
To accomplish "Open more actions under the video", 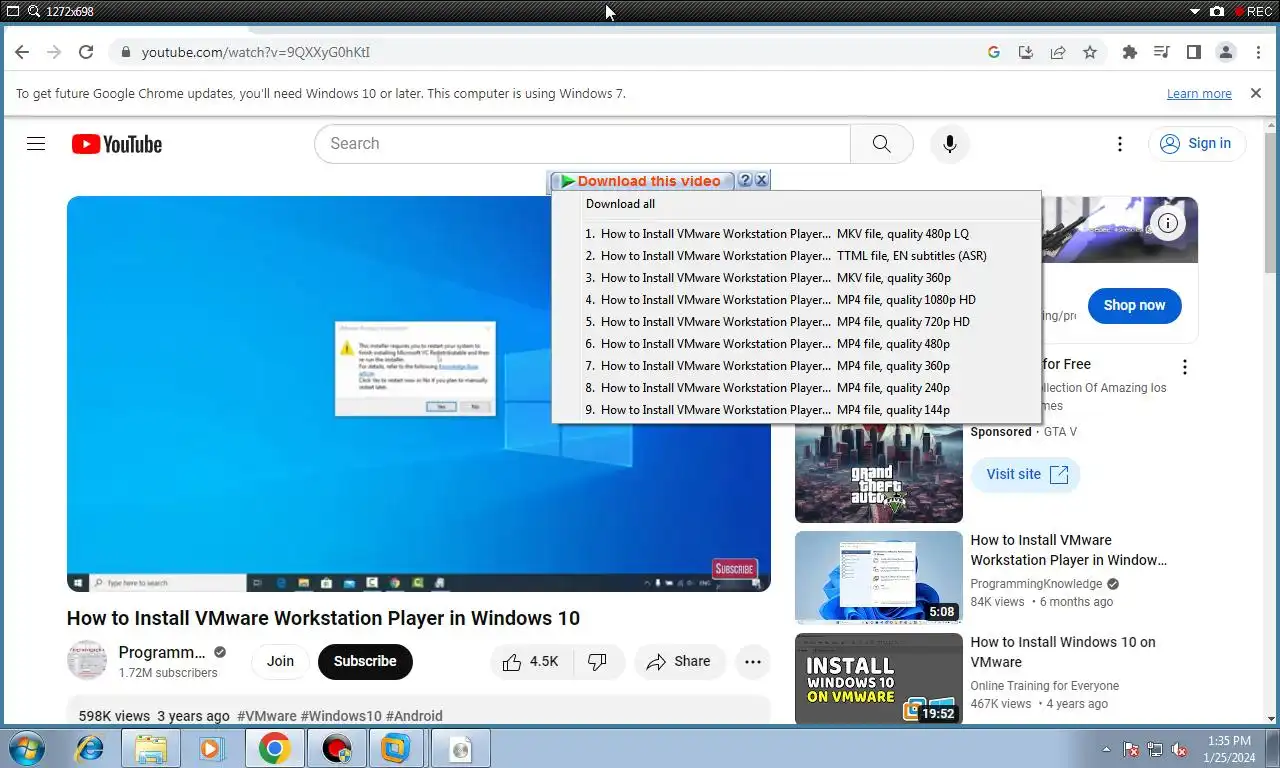I will coord(753,661).
